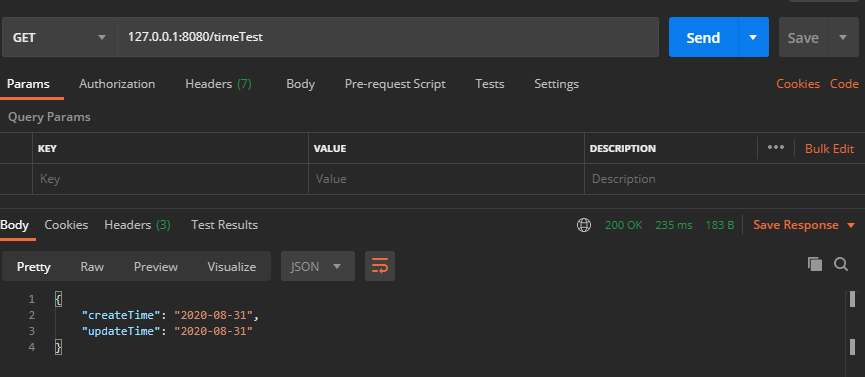This screenshot has width=865, height=377.
Task: Open the Pre-request Script tab
Action: [395, 84]
